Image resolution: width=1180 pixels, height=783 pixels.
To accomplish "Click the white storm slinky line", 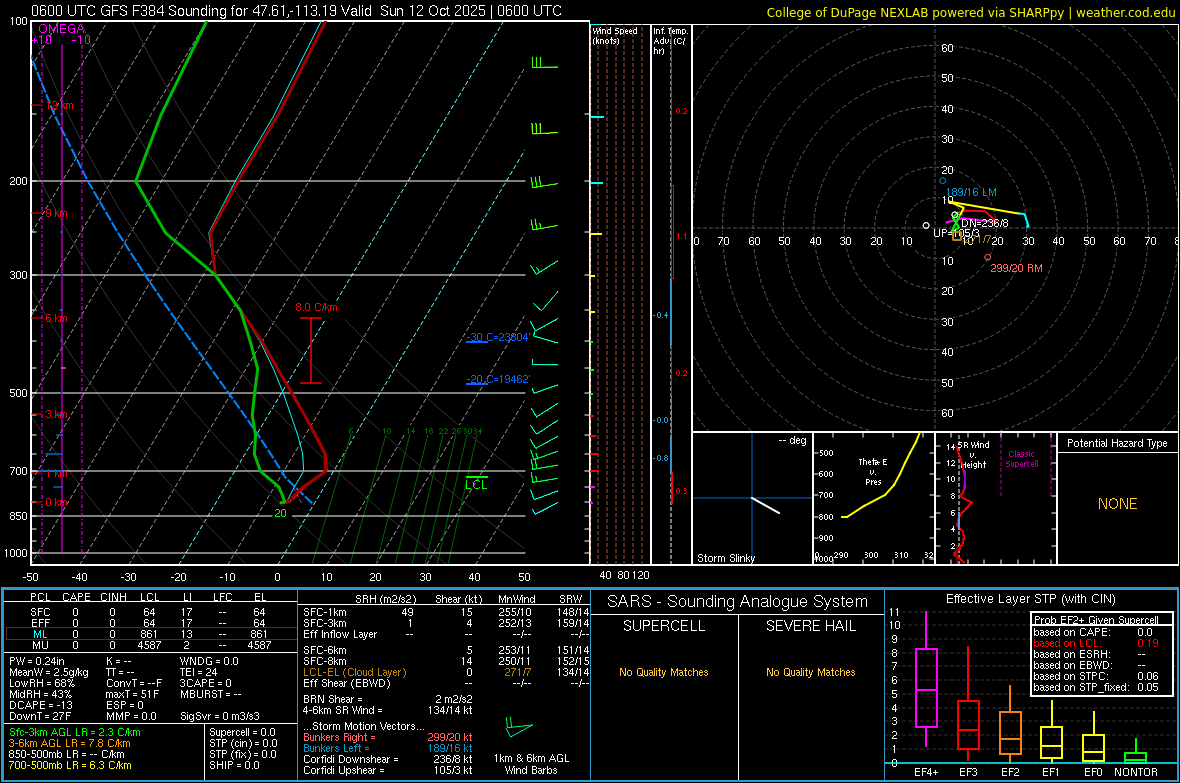I will pyautogui.click(x=766, y=506).
